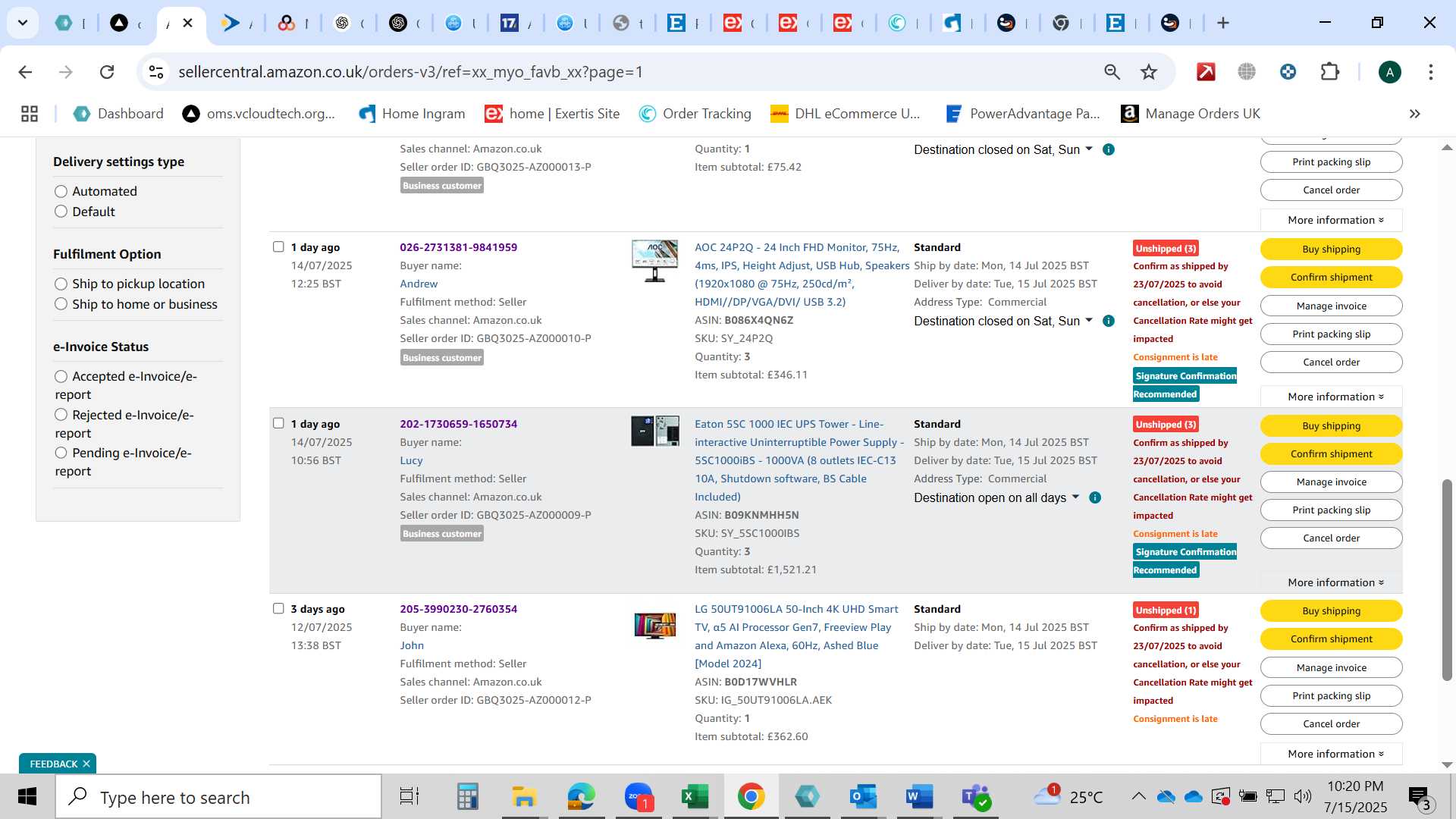The height and width of the screenshot is (819, 1456).
Task: Show hidden system tray icons chevron
Action: coord(1138,796)
